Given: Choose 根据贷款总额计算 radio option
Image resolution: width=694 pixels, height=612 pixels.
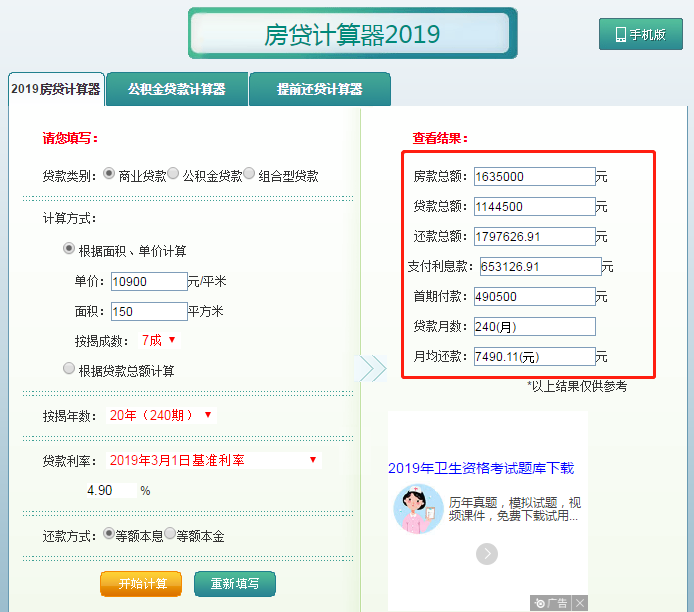Looking at the screenshot, I should [x=69, y=368].
